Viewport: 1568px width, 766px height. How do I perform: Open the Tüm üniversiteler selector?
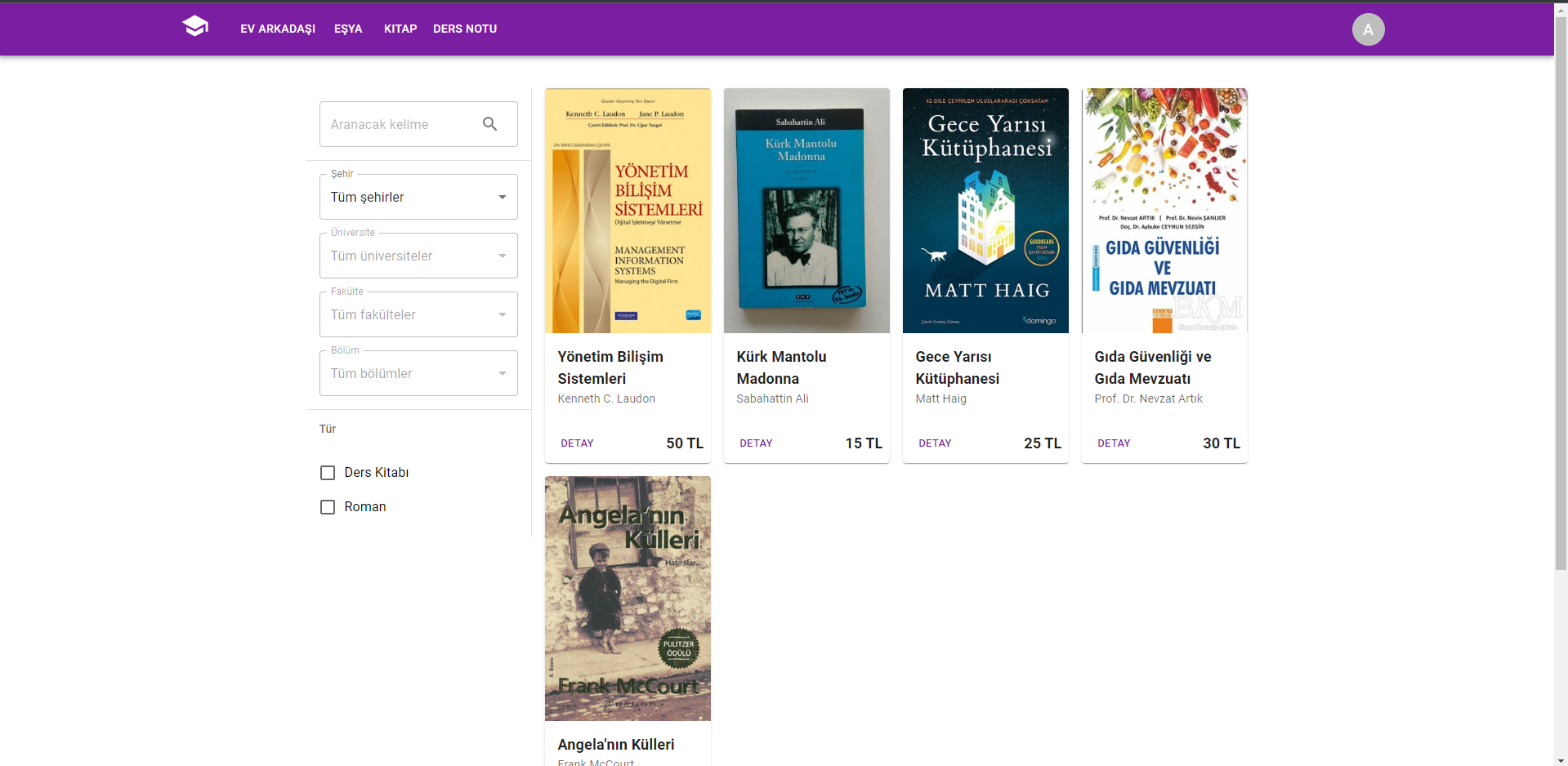pyautogui.click(x=409, y=256)
